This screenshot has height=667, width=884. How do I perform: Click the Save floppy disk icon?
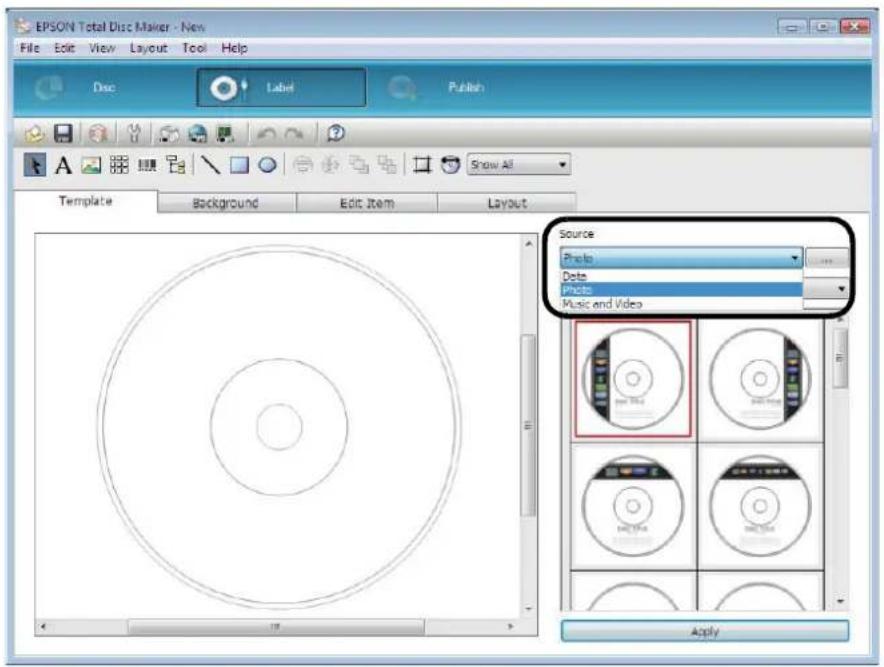pos(63,134)
